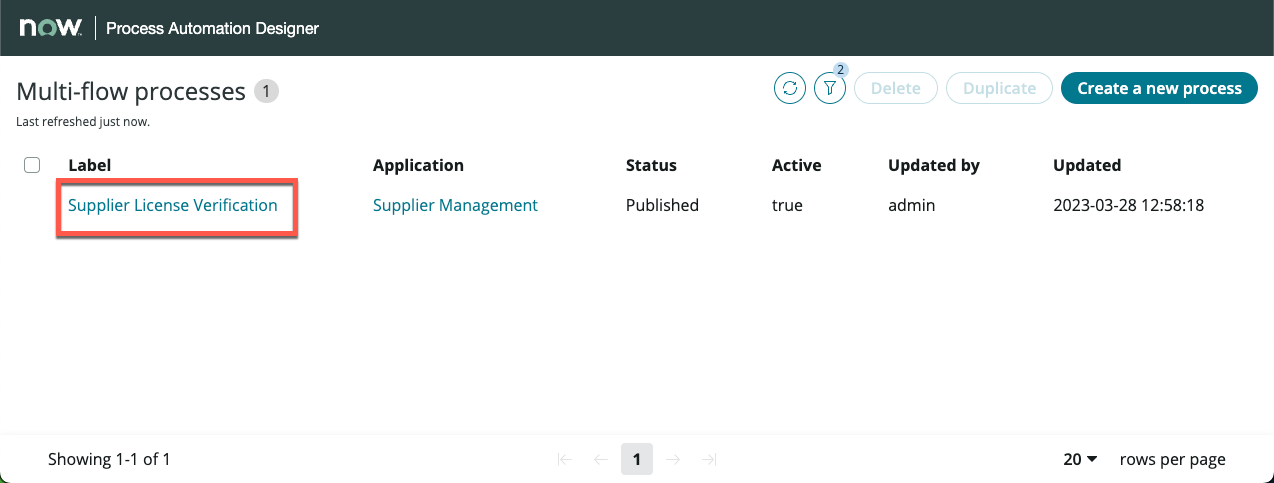Viewport: 1274px width, 483px height.
Task: Click Create a new process button
Action: [x=1159, y=88]
